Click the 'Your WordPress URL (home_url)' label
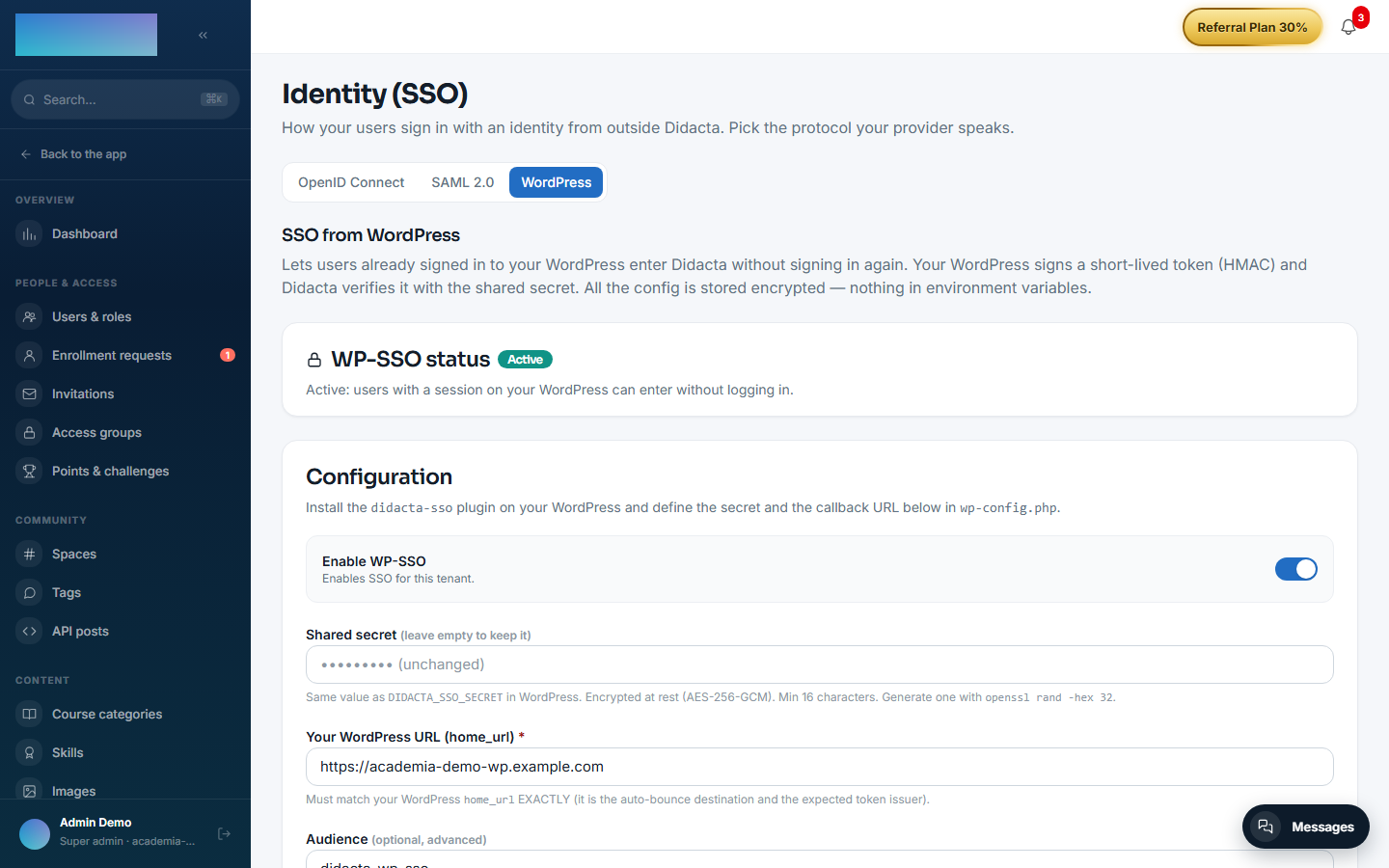The image size is (1389, 868). [410, 737]
